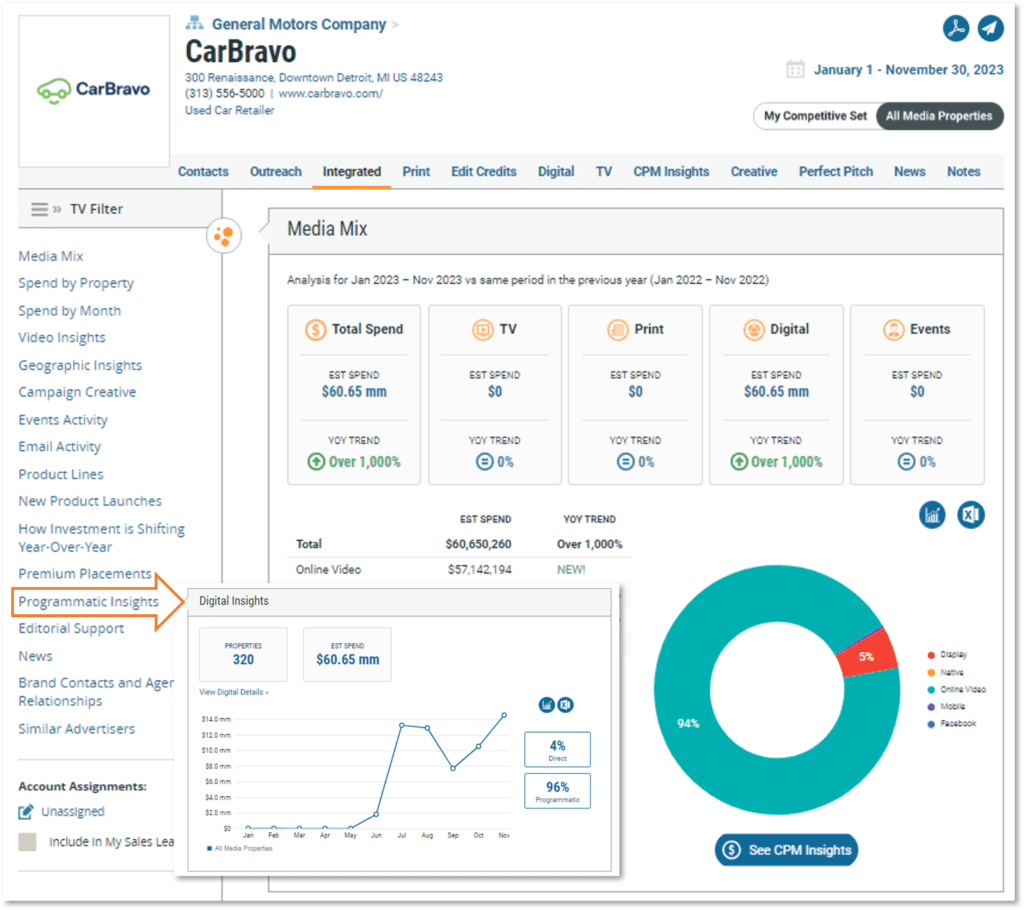The image size is (1024, 910).
Task: Click the CarBravo logo thumbnail
Action: tap(94, 90)
